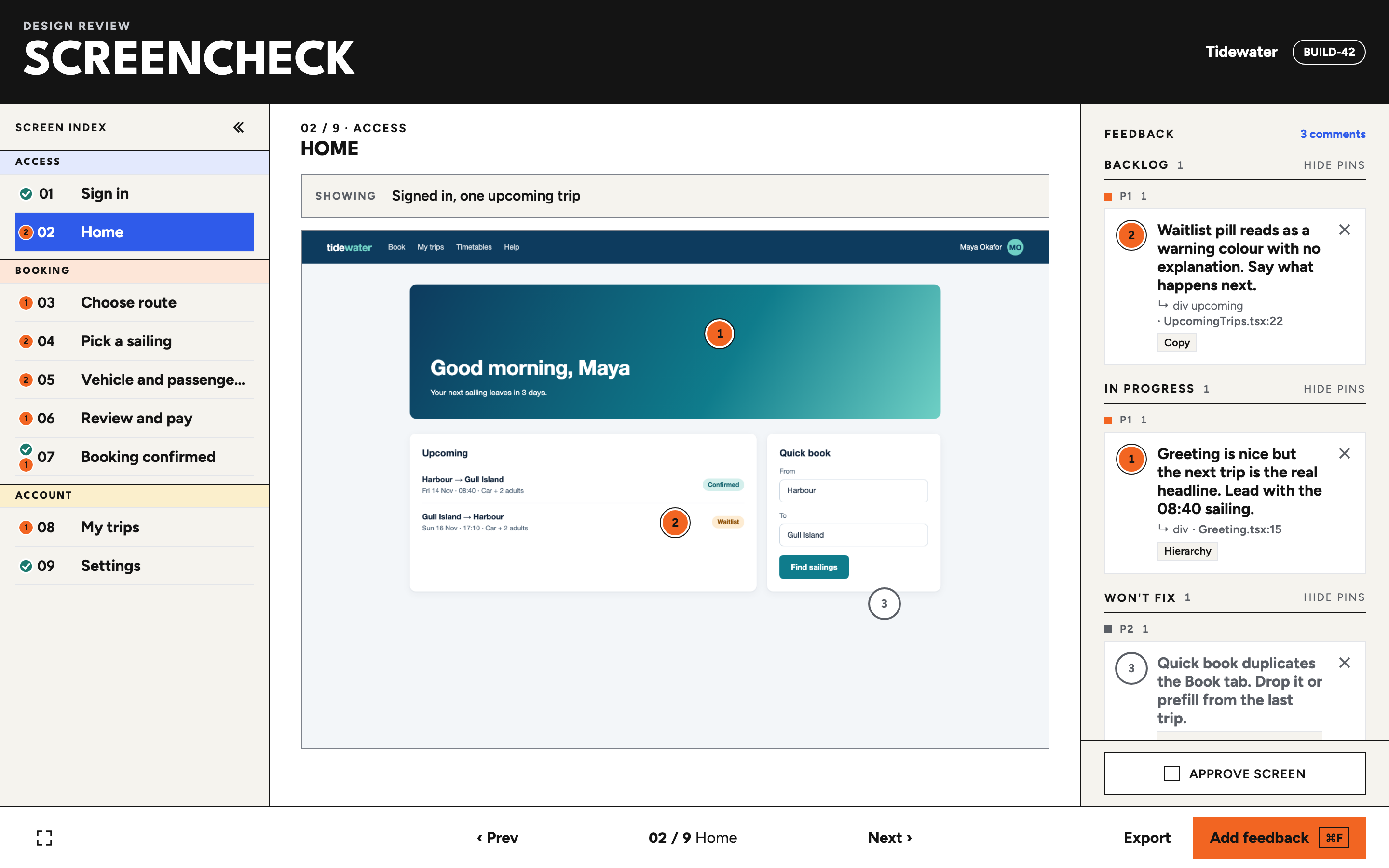Open screen 03 Choose route

pyautogui.click(x=134, y=302)
